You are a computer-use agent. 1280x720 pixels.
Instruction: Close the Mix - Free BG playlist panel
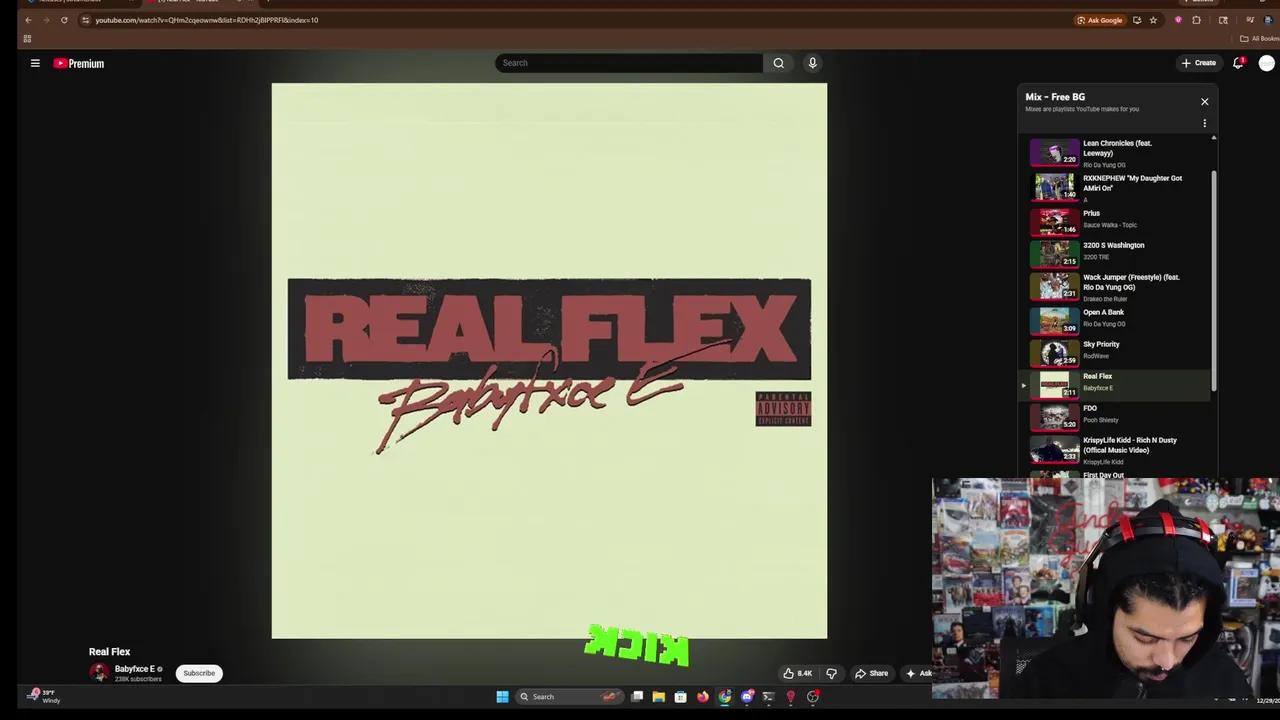(x=1204, y=101)
